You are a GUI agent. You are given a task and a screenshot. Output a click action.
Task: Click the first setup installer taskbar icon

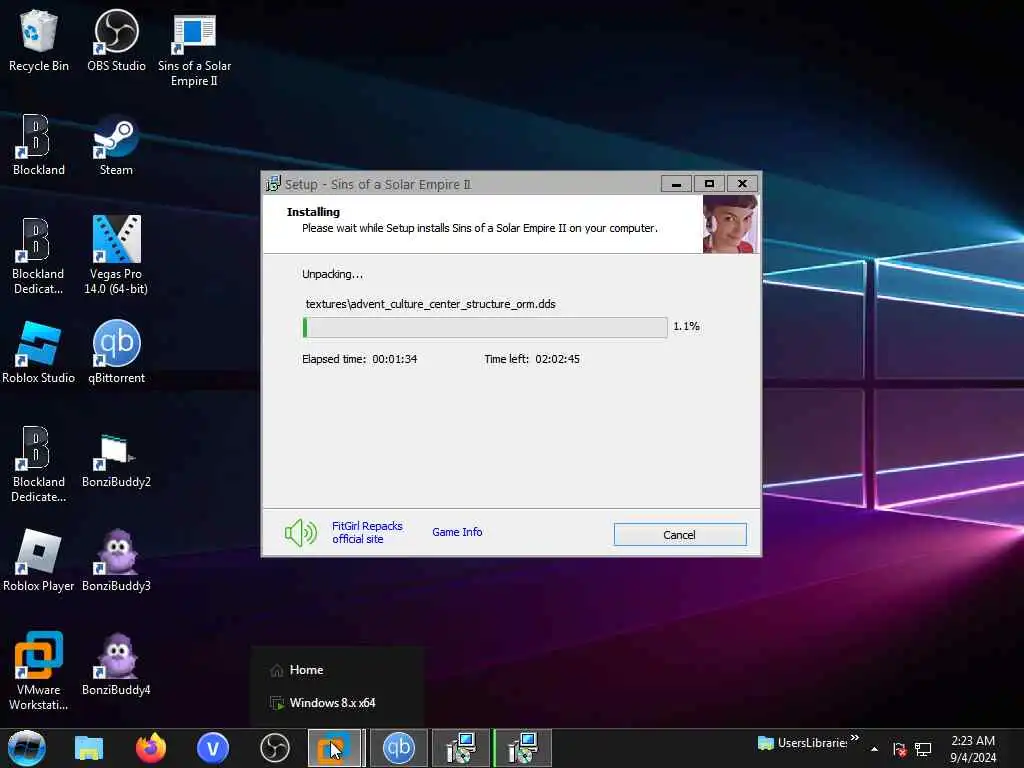(x=461, y=748)
